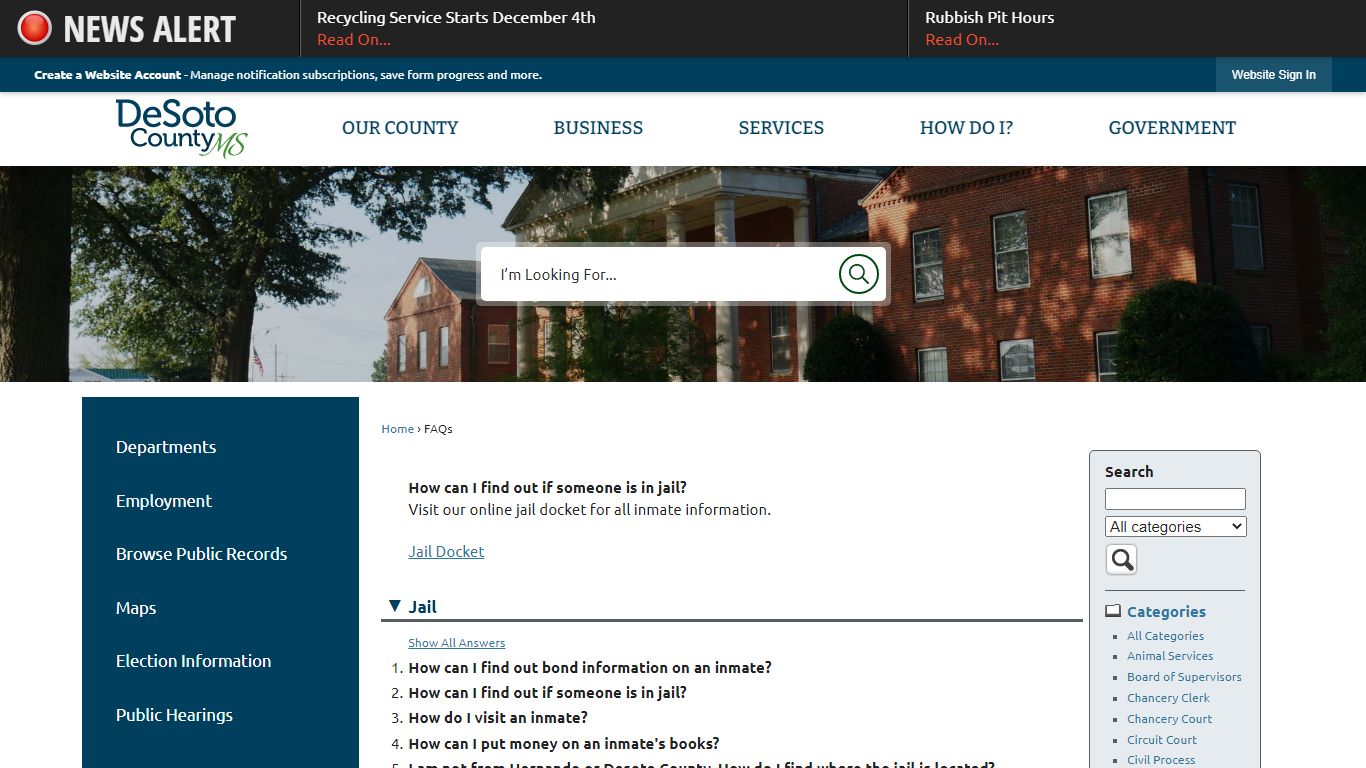Open the Jail Docket link
1366x768 pixels.
(446, 552)
